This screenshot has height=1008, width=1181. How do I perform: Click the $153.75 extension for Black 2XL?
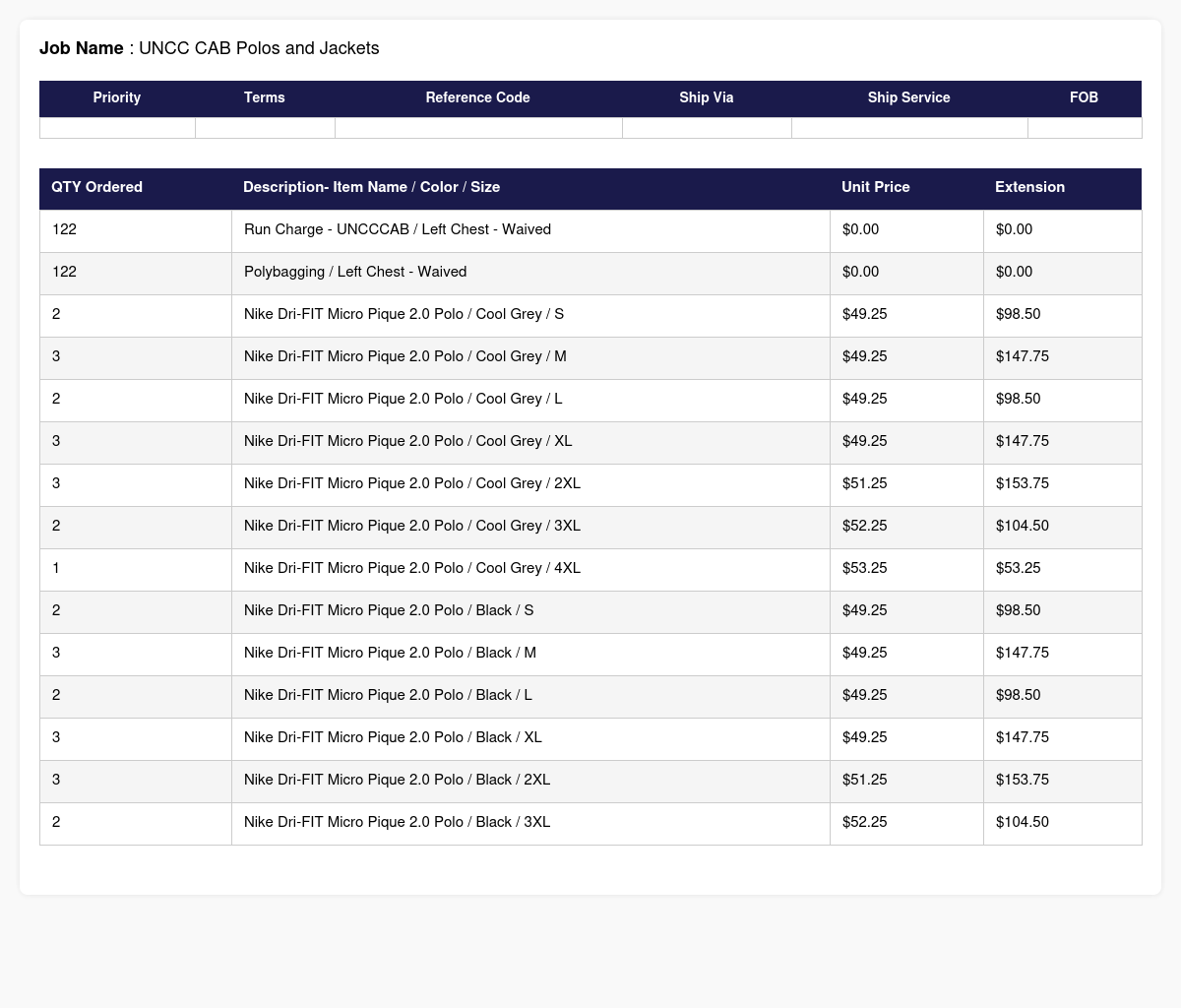1023,780
